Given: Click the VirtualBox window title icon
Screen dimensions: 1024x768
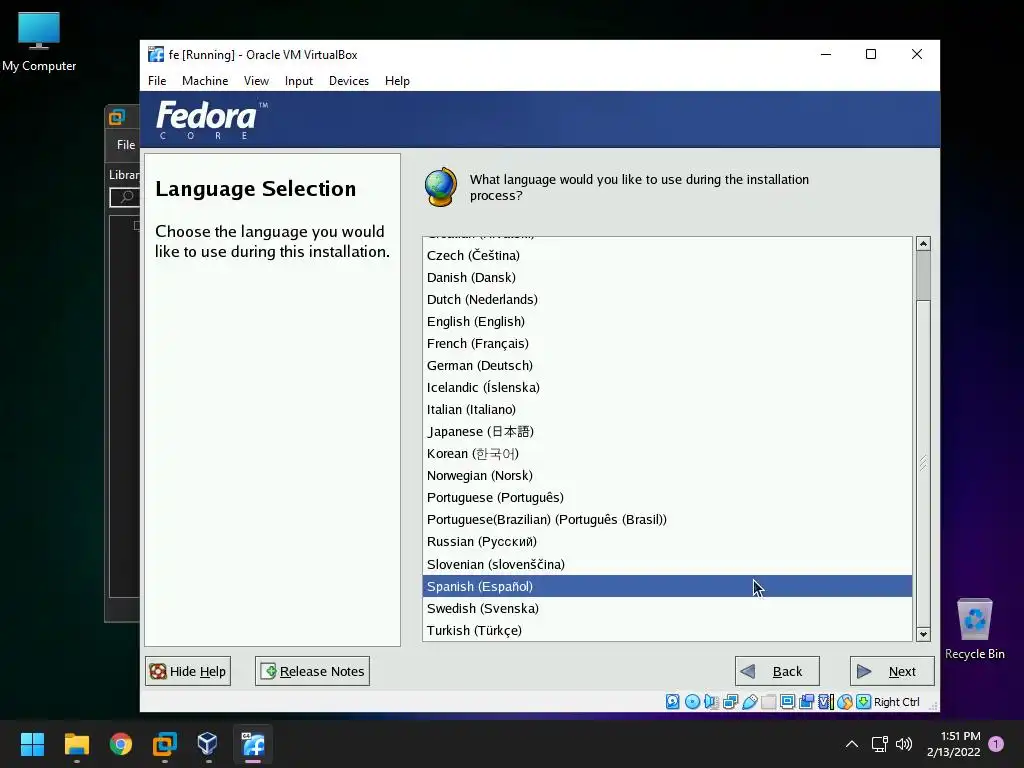Looking at the screenshot, I should (155, 54).
